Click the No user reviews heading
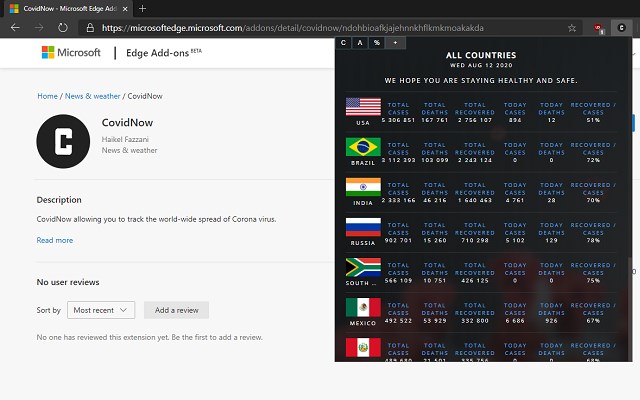The height and width of the screenshot is (400, 640). [x=68, y=282]
